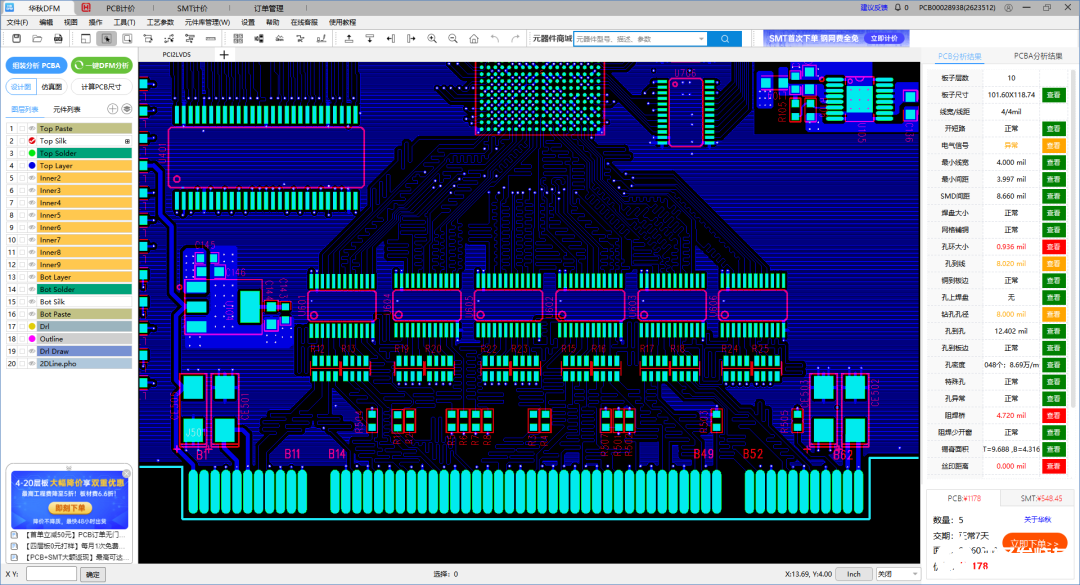
Task: Open the Inch units dropdown
Action: point(855,573)
